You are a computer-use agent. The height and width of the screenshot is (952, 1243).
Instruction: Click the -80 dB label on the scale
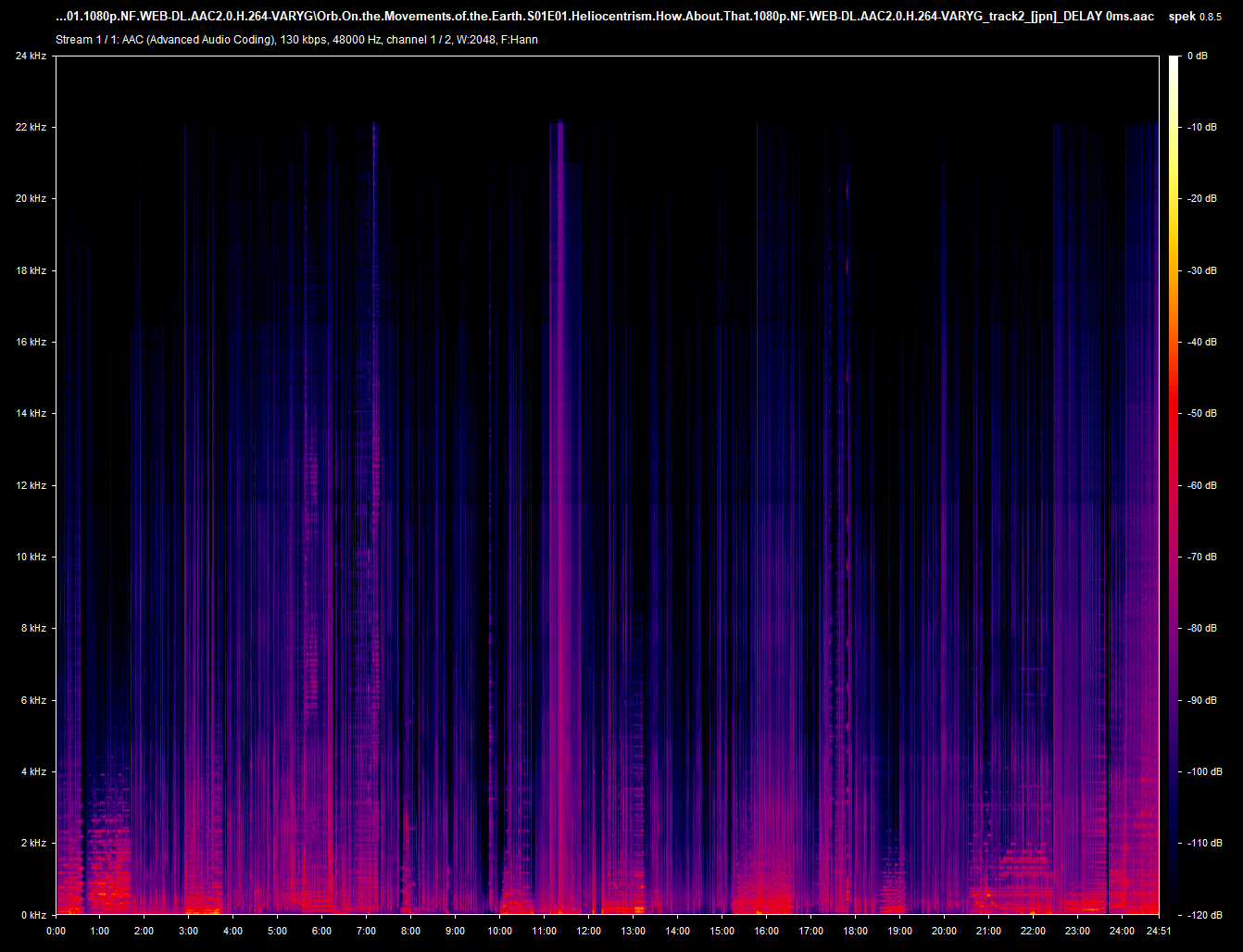[1202, 629]
